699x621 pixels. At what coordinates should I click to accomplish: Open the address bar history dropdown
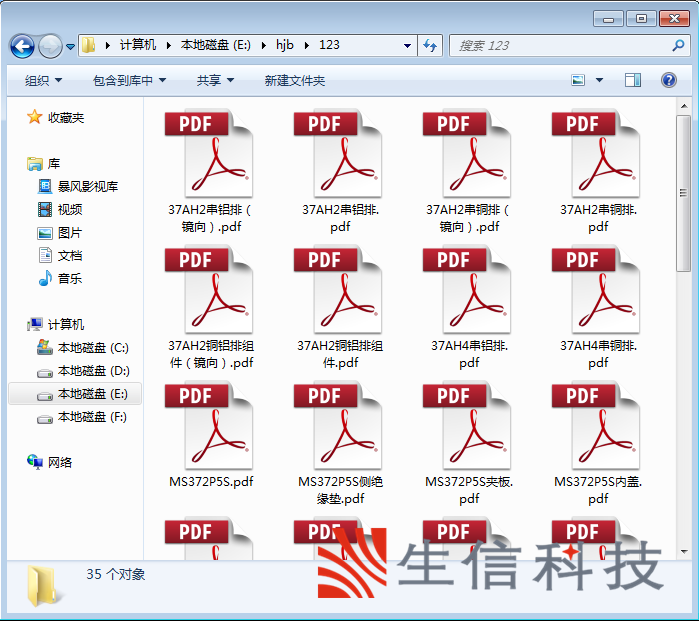click(x=407, y=45)
